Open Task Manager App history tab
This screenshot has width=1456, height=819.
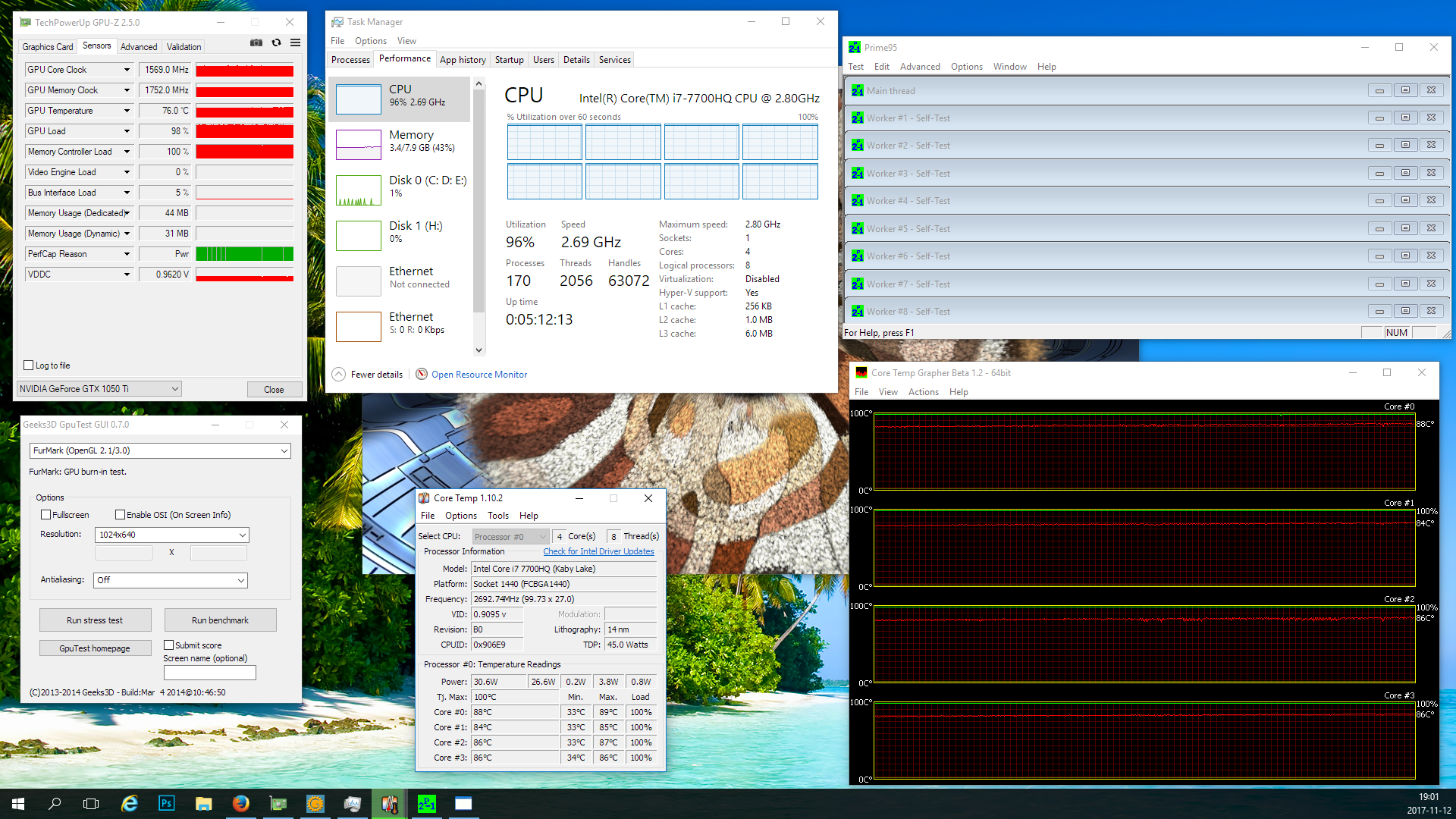pos(463,60)
